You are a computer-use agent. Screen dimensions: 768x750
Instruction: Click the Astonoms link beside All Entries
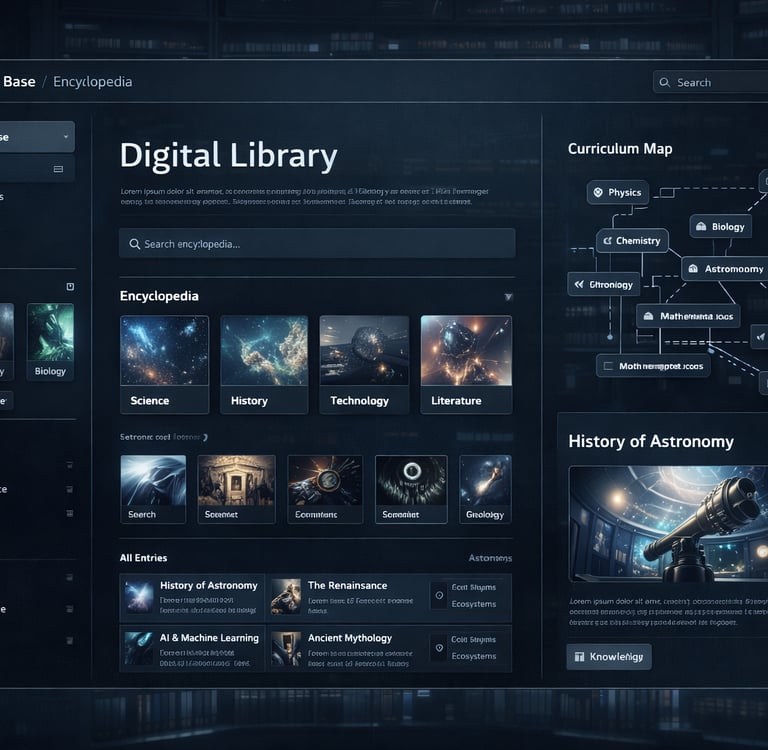(x=490, y=558)
